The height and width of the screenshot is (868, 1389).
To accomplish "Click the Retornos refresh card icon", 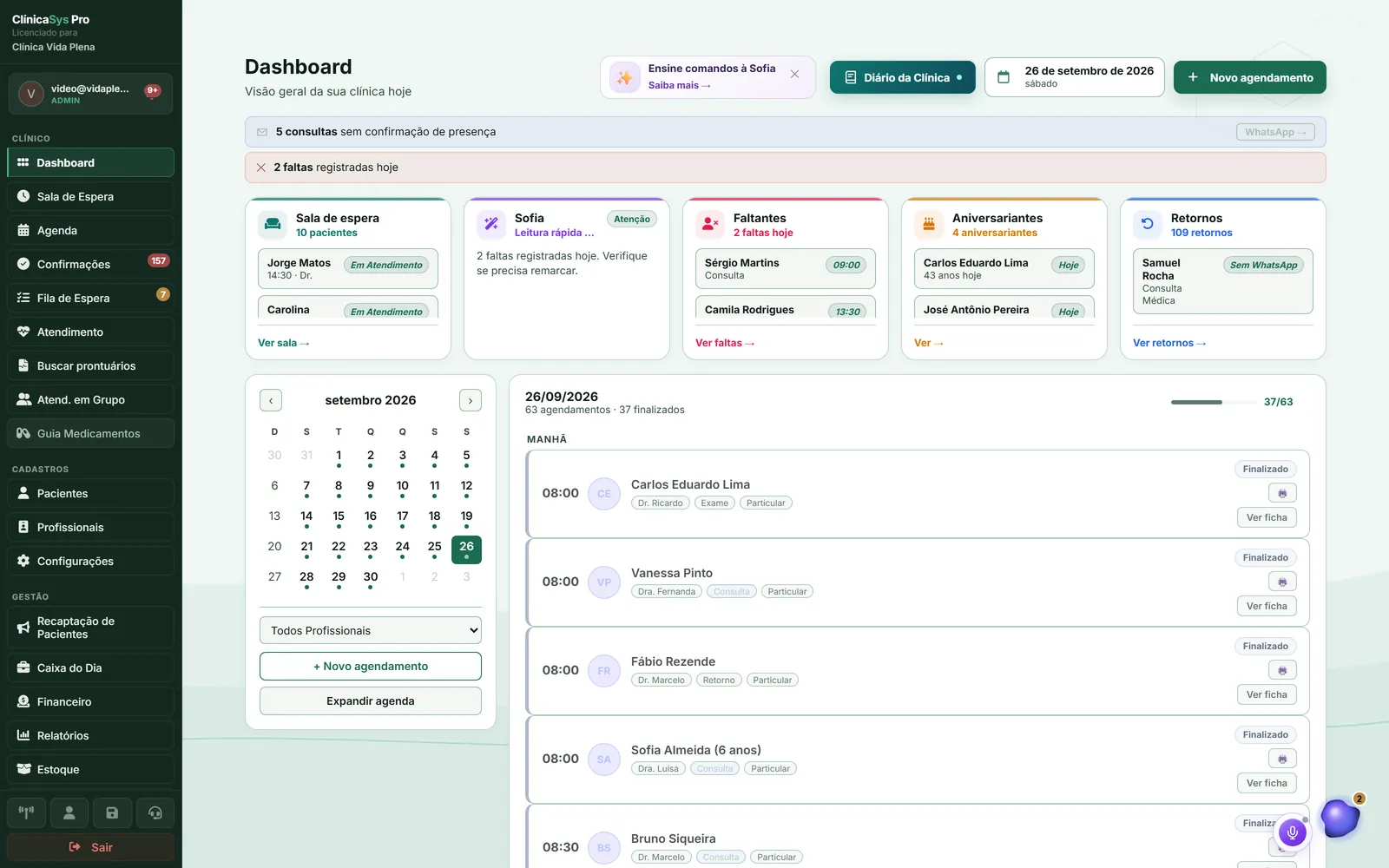I will point(1148,225).
